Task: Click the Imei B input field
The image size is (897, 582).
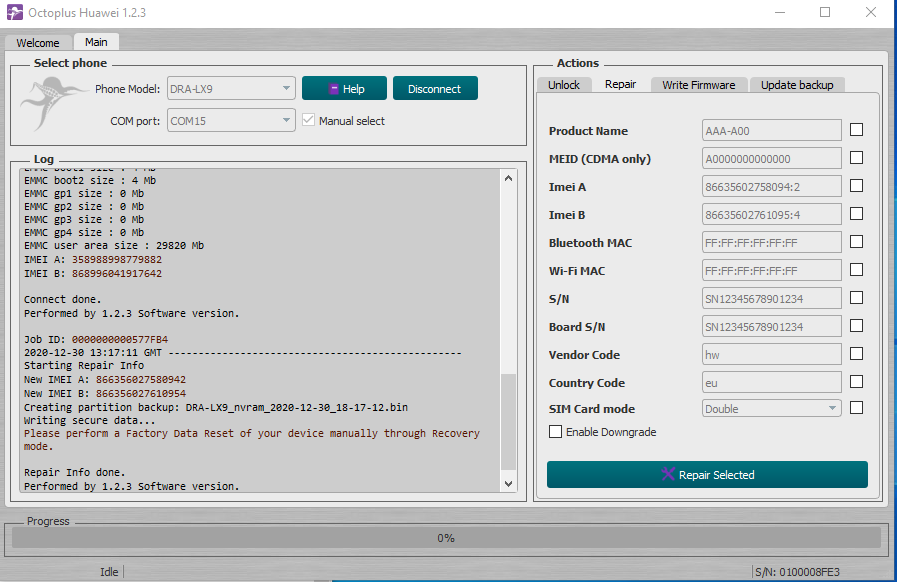Action: (772, 215)
